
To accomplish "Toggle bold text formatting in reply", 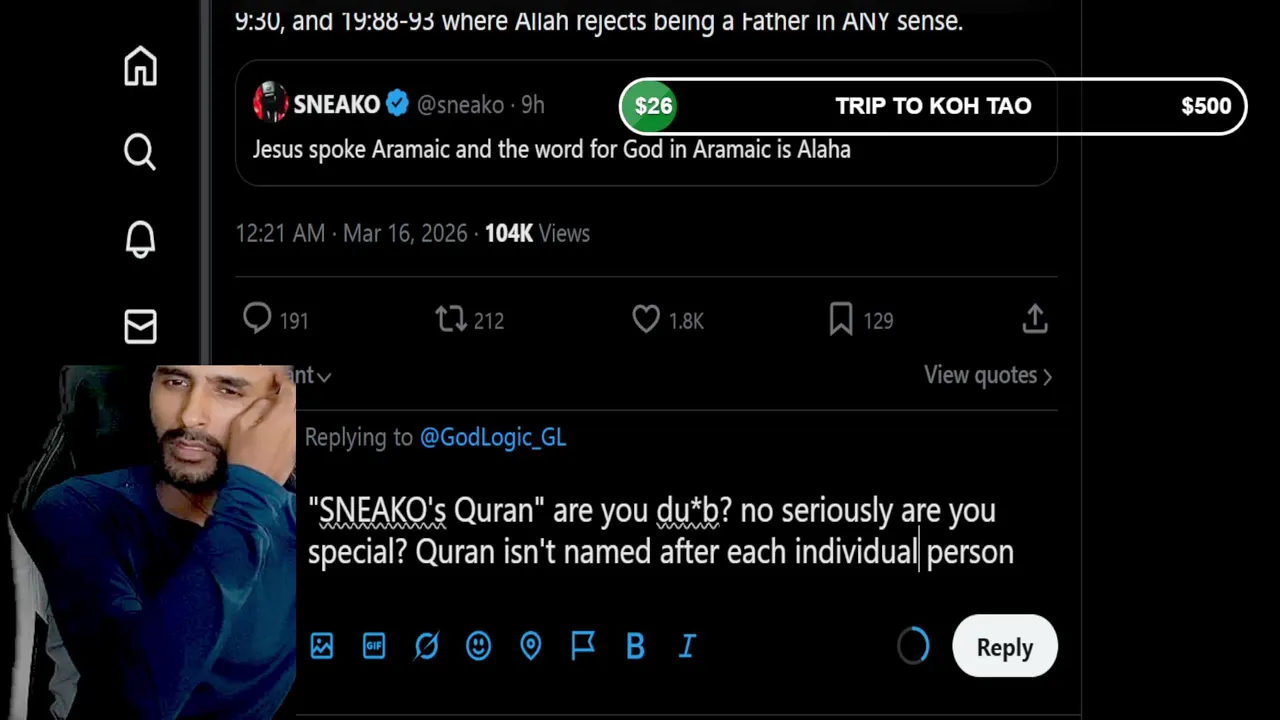I will (x=635, y=646).
